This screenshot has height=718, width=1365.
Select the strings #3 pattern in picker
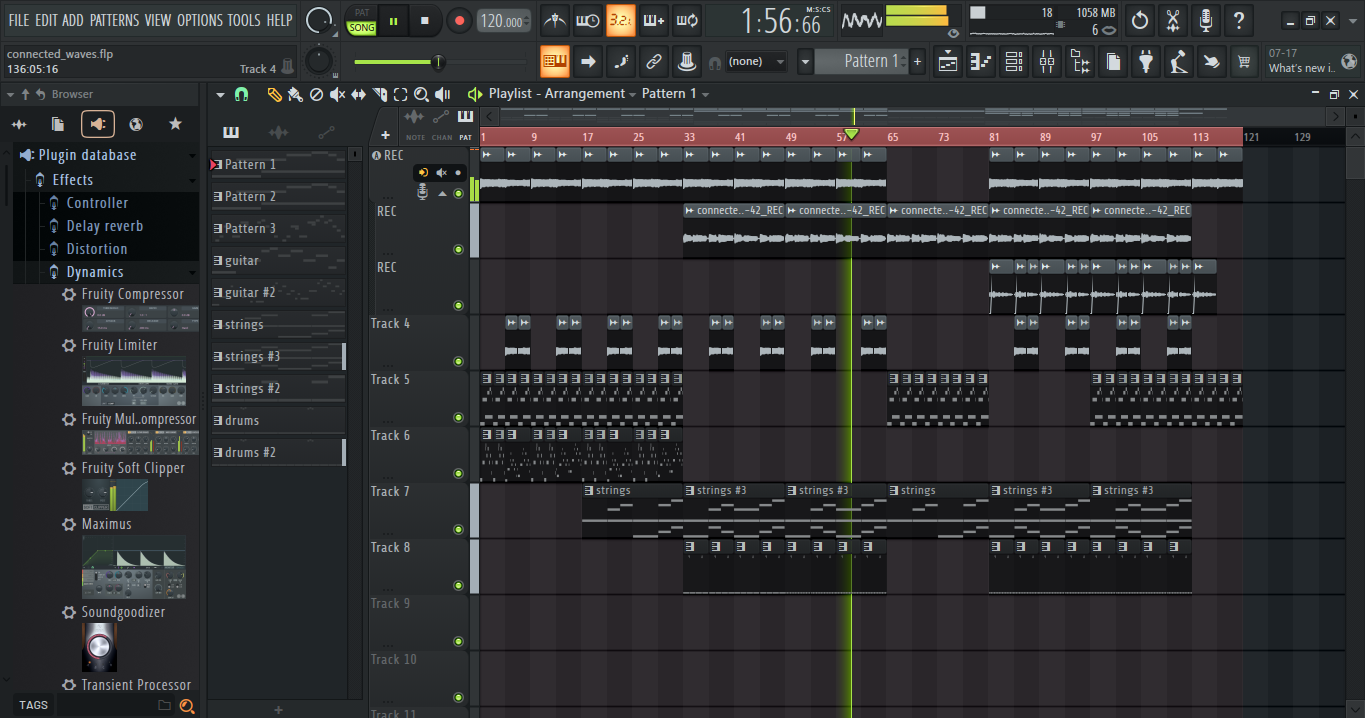tap(278, 357)
